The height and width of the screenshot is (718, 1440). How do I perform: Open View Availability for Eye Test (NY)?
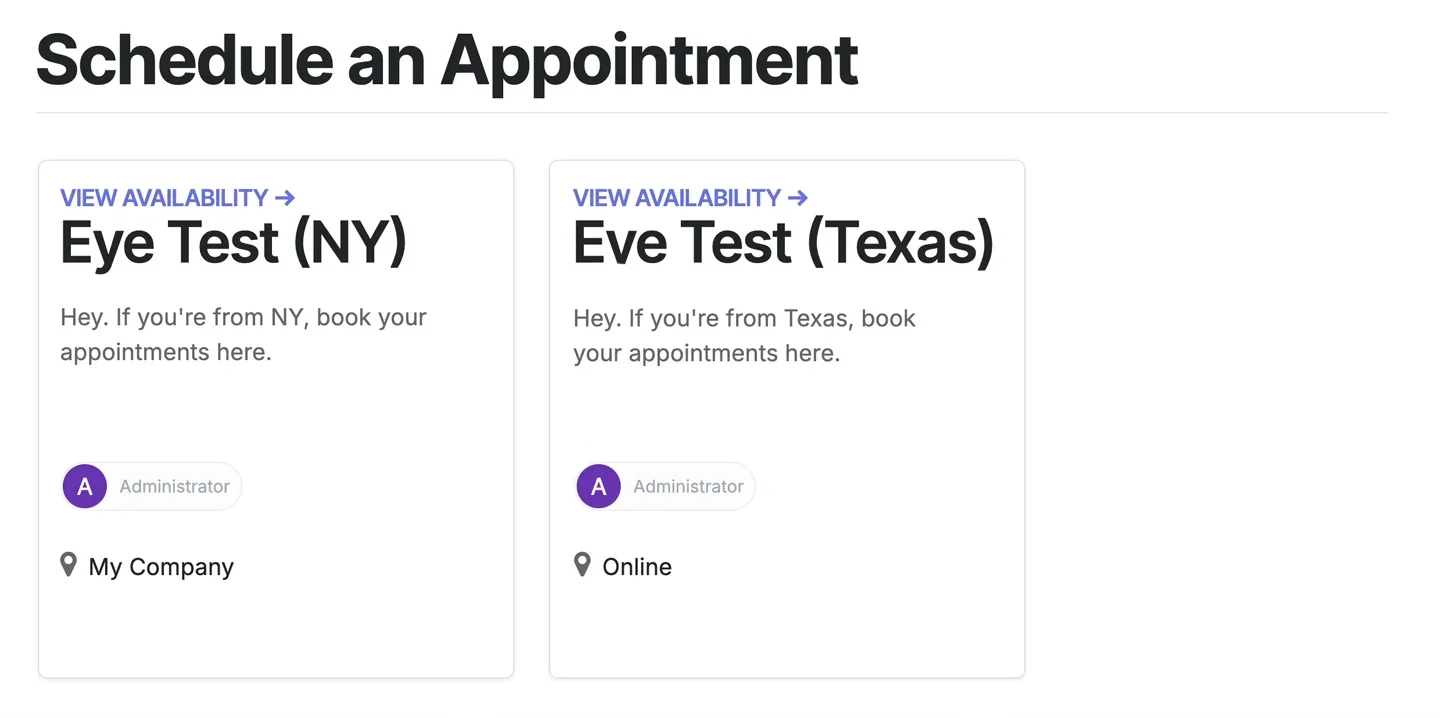point(165,198)
